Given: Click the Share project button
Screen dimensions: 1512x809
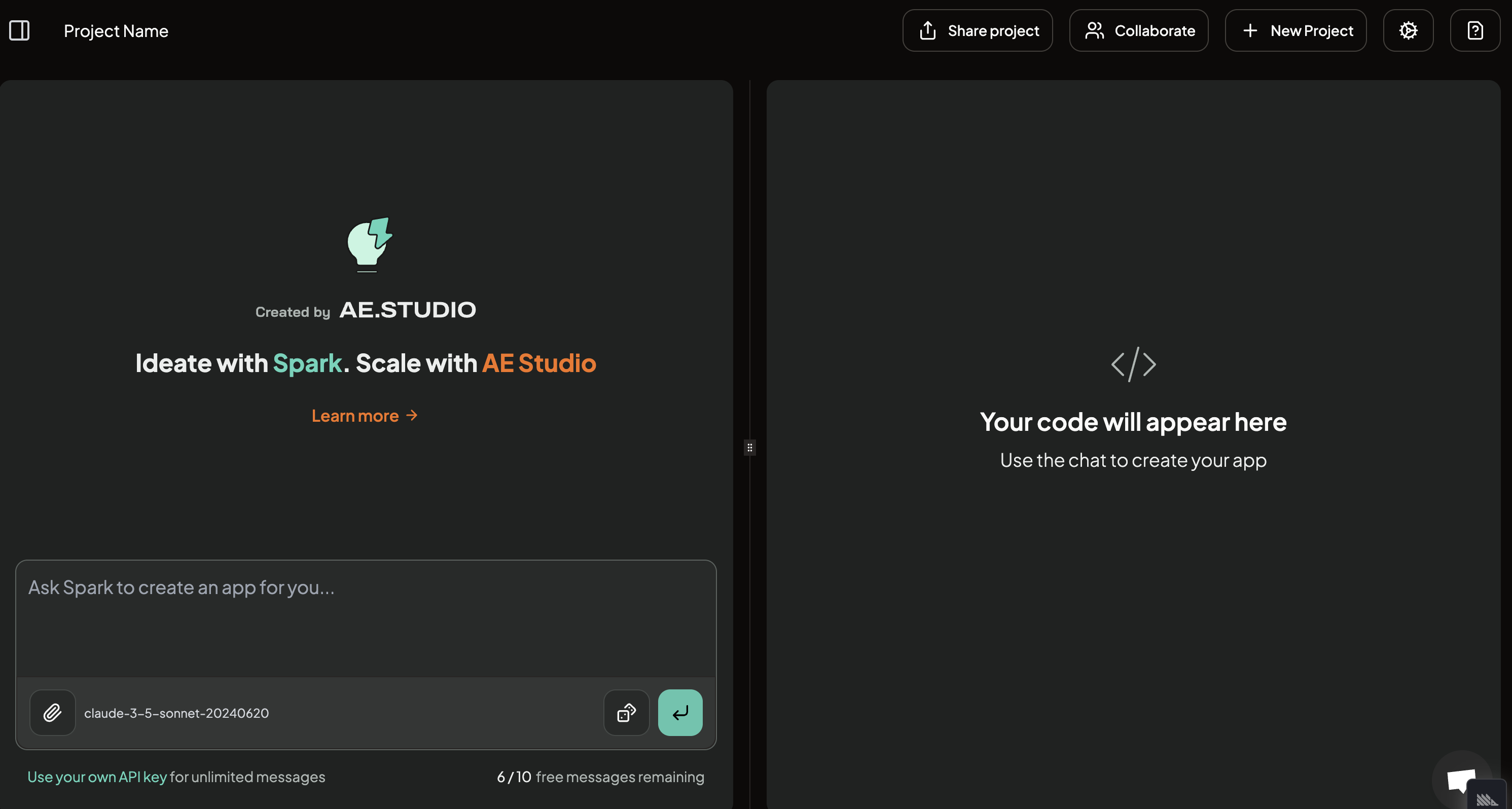Looking at the screenshot, I should point(977,30).
